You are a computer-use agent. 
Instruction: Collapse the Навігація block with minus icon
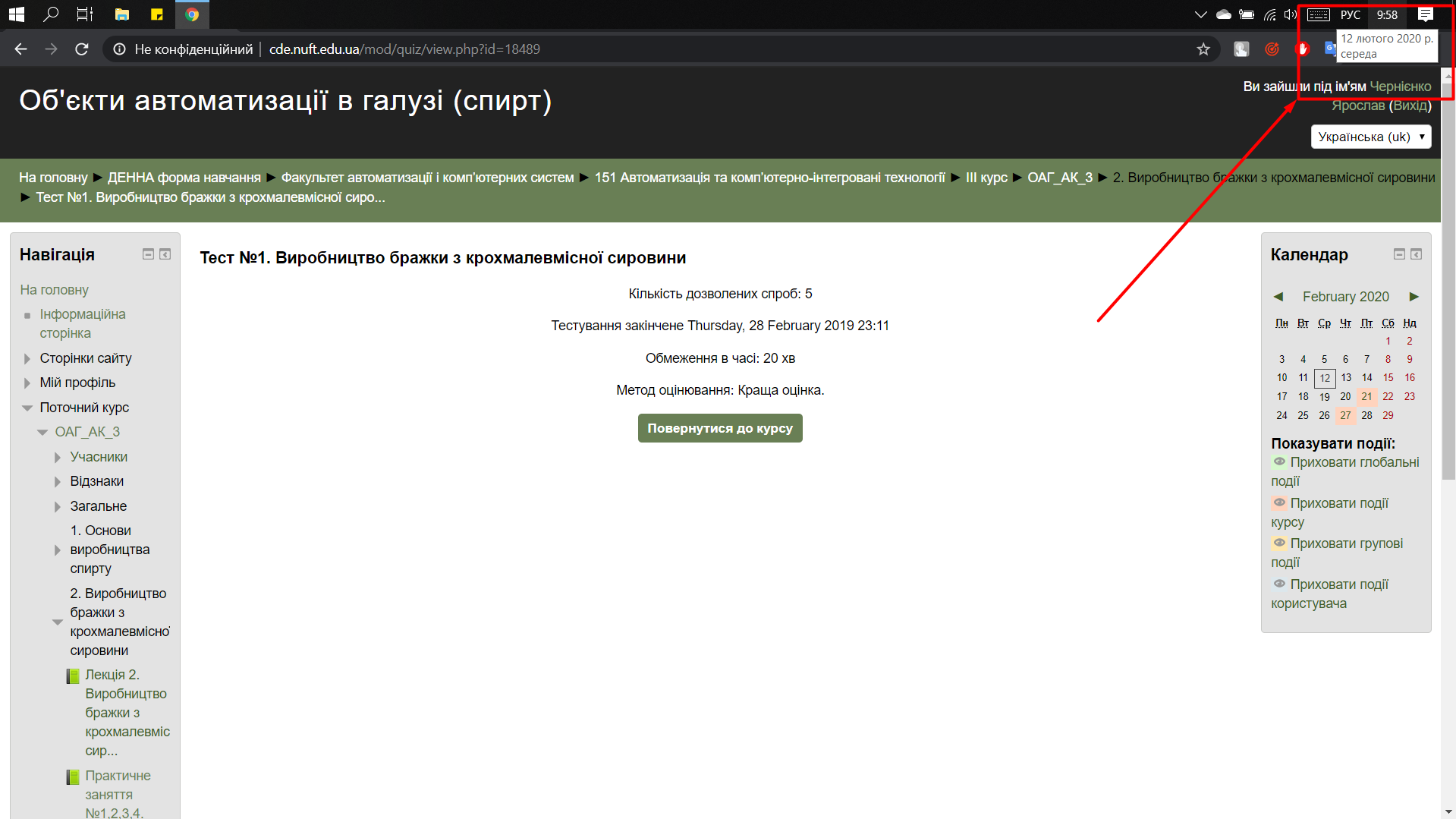tap(148, 254)
